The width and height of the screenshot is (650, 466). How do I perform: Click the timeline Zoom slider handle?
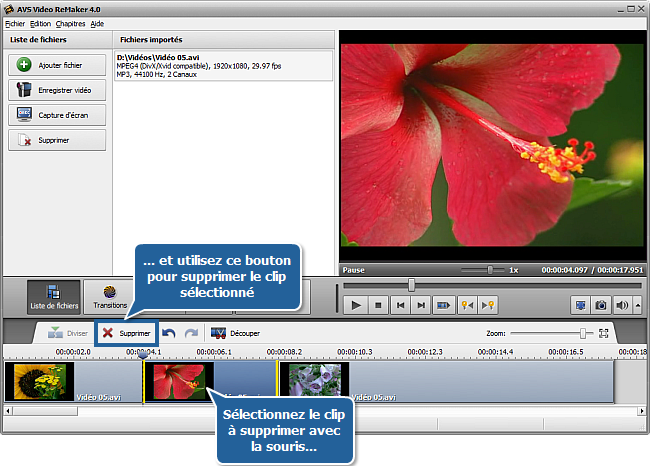(582, 333)
